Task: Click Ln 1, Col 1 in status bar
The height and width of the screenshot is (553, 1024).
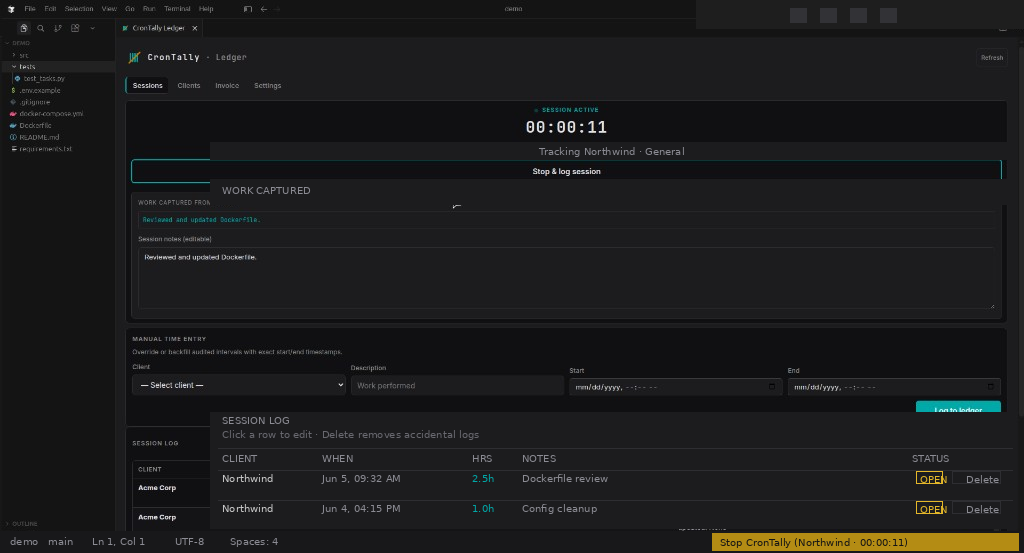Action: tap(118, 542)
